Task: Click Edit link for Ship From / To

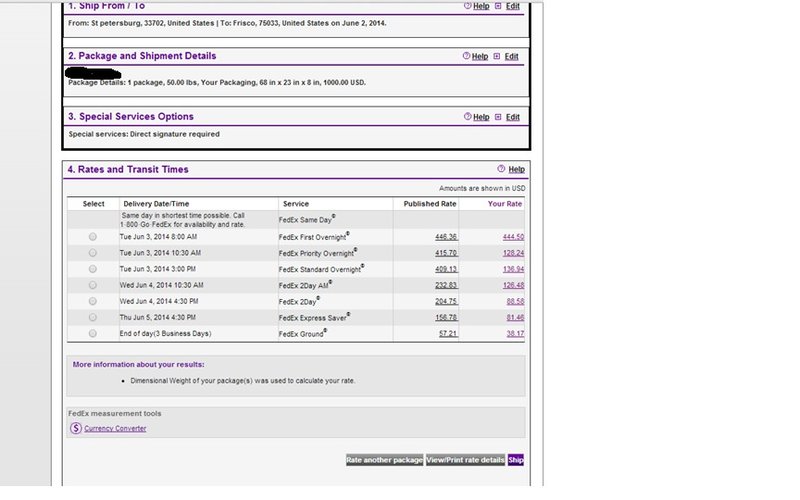Action: coord(513,6)
